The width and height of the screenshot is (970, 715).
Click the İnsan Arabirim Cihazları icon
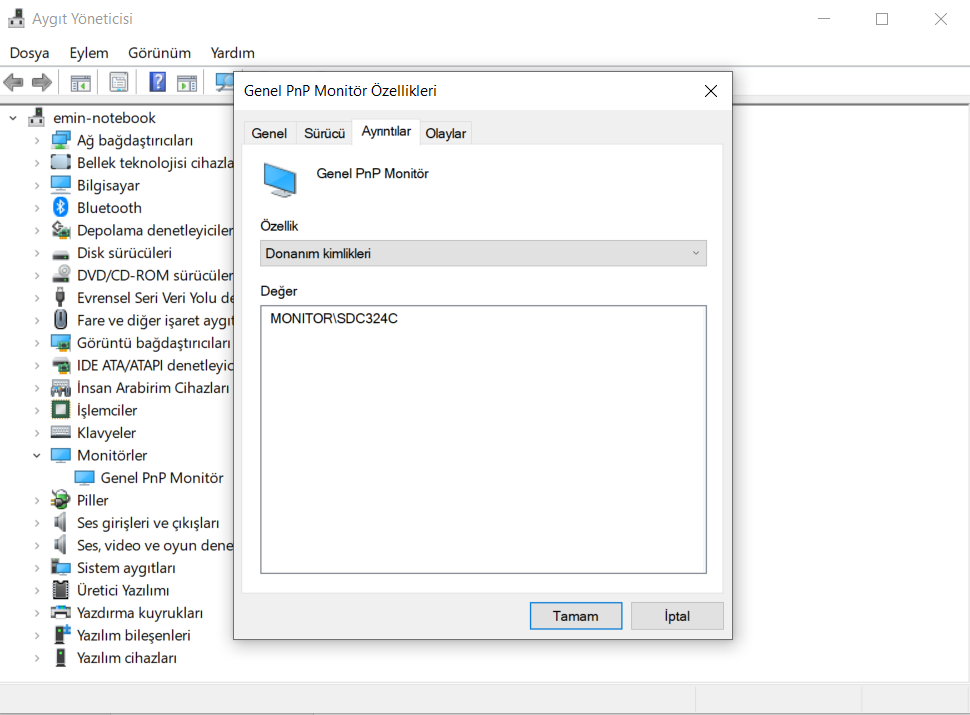tap(61, 388)
